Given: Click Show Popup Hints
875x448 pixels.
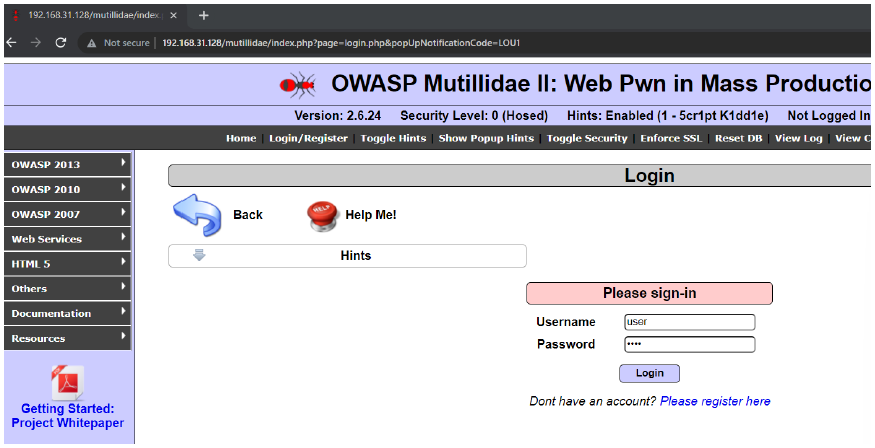Looking at the screenshot, I should coord(486,138).
